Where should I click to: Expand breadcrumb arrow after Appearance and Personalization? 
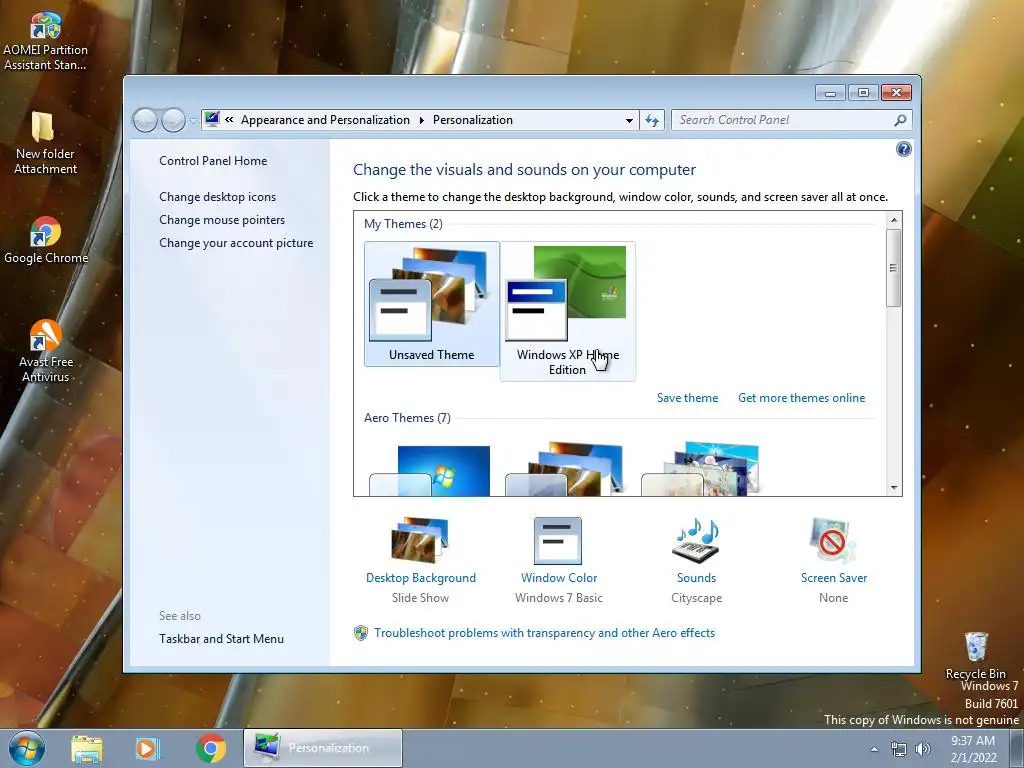pyautogui.click(x=421, y=120)
